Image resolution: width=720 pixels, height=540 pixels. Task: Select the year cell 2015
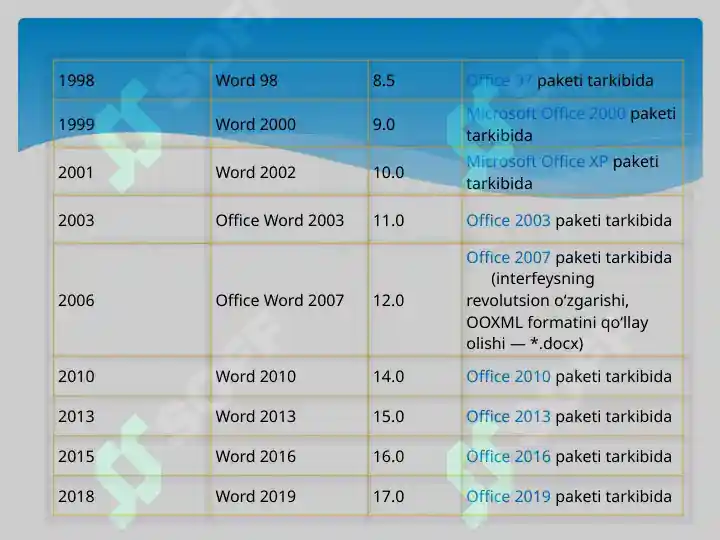[132, 456]
